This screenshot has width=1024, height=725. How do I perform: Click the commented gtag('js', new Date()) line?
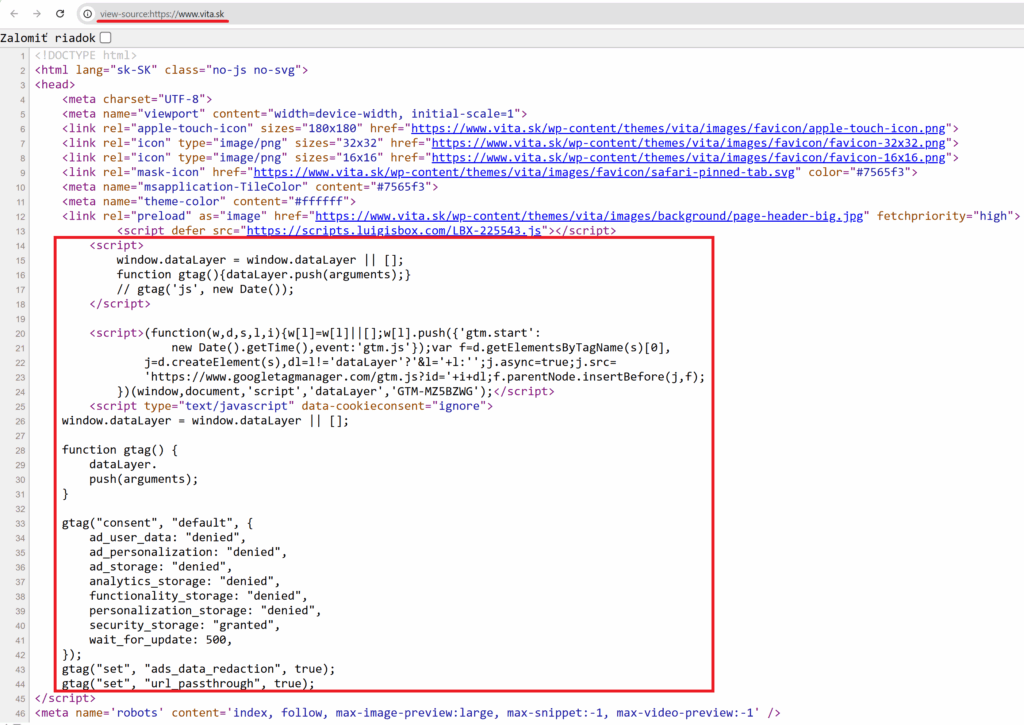(205, 289)
